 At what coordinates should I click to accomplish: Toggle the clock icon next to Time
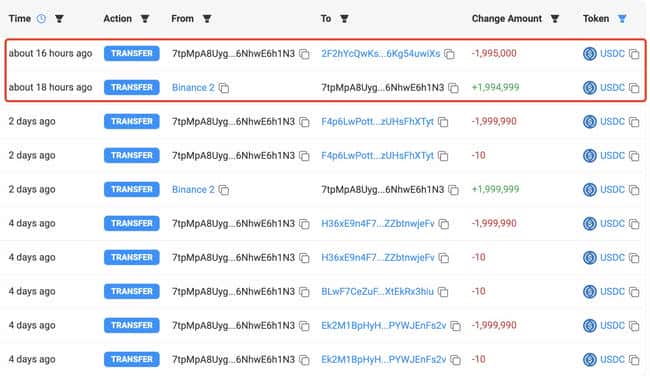[41, 19]
